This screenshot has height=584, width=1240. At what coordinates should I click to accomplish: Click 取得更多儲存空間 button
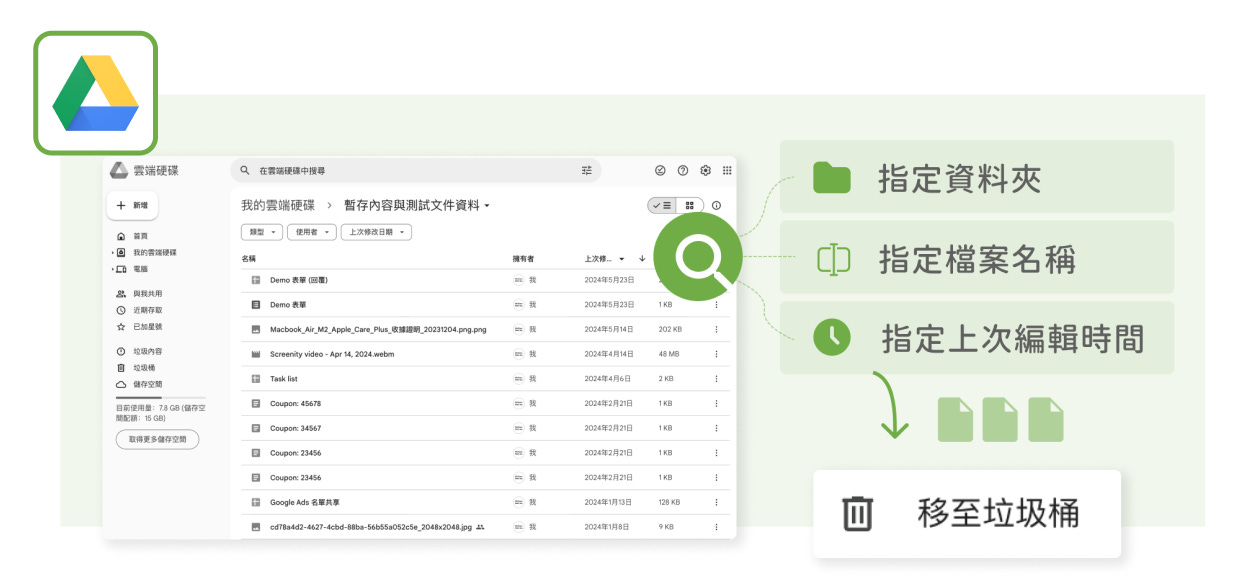point(158,439)
